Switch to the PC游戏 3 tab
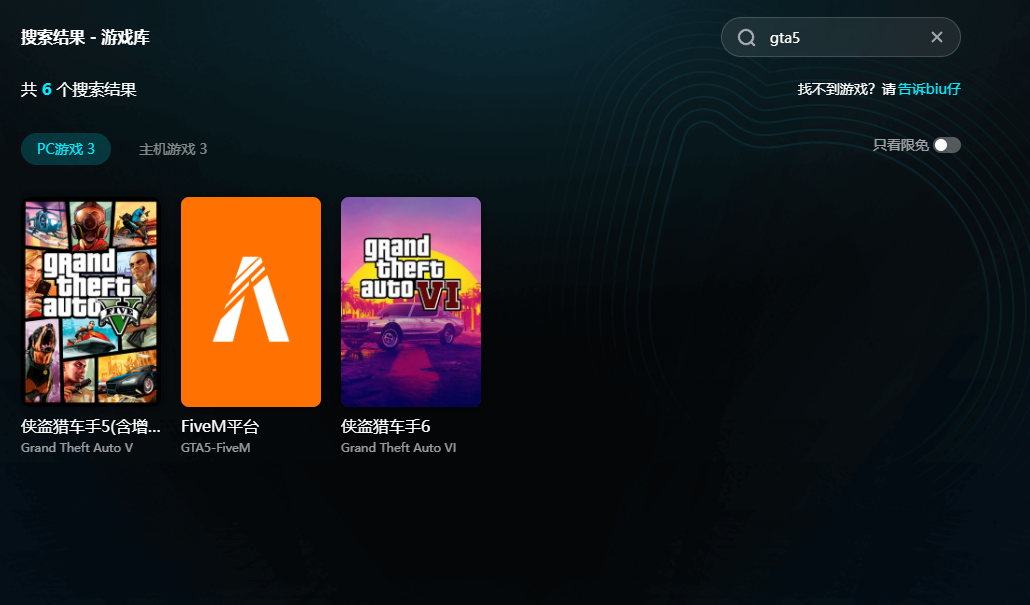 tap(66, 149)
